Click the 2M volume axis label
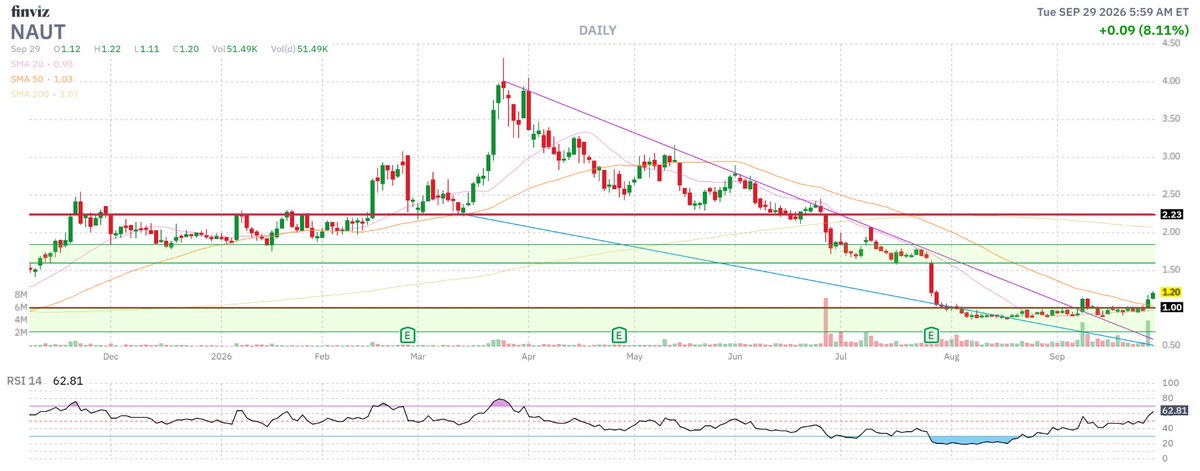The width and height of the screenshot is (1200, 471). tap(20, 332)
